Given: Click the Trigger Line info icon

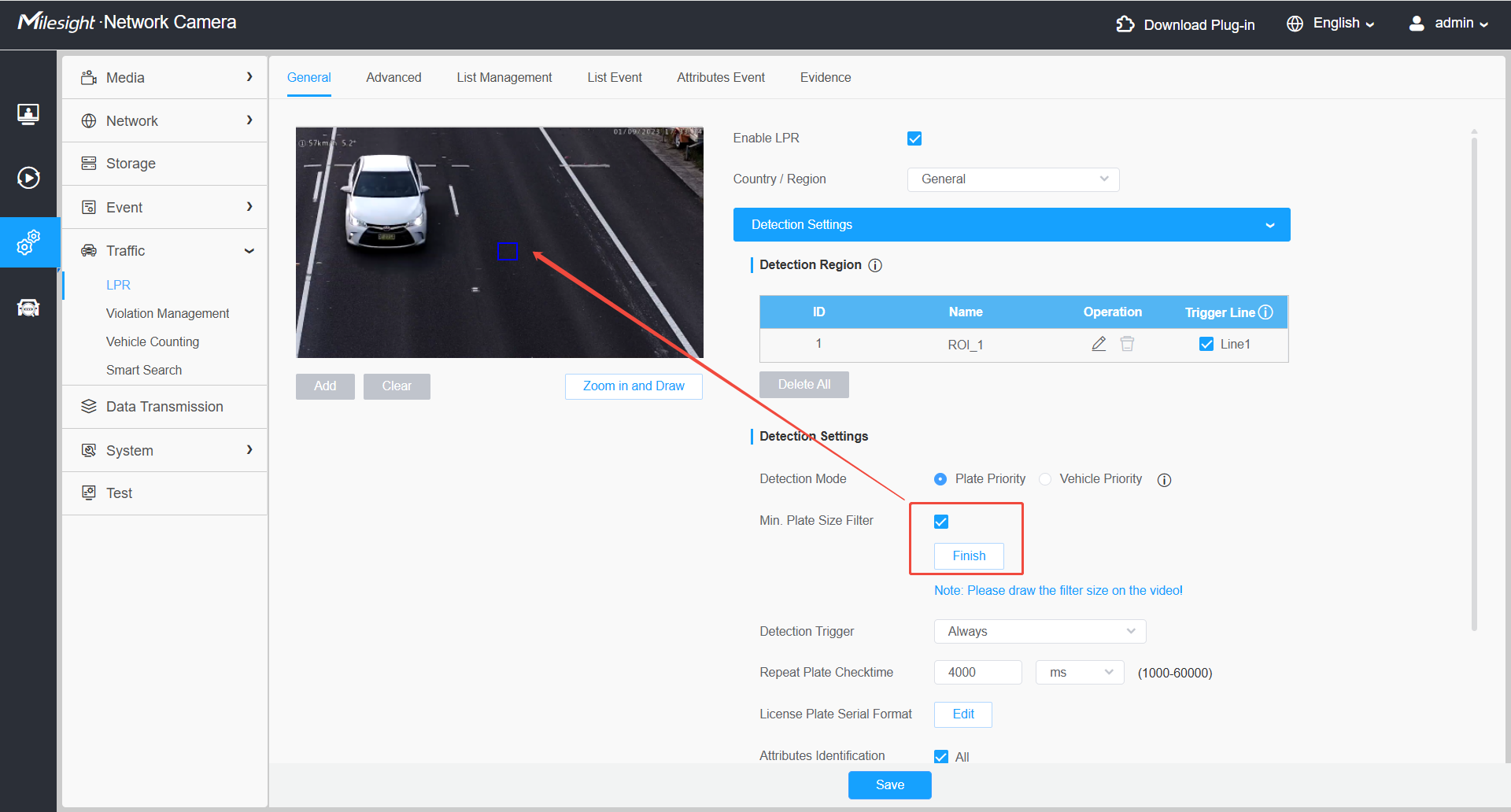Looking at the screenshot, I should point(1265,312).
